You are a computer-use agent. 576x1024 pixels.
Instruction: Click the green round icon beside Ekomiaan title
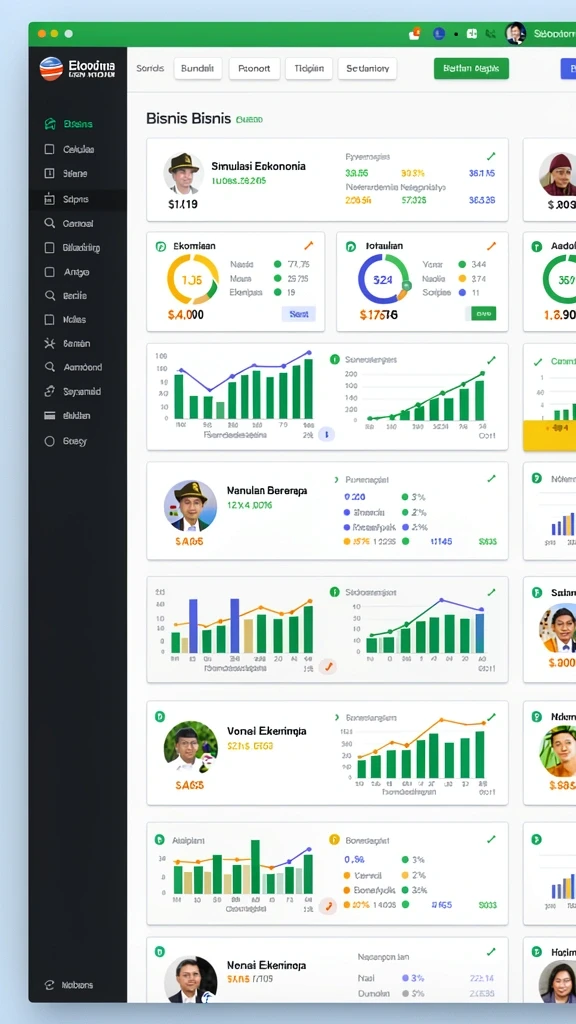click(x=161, y=246)
